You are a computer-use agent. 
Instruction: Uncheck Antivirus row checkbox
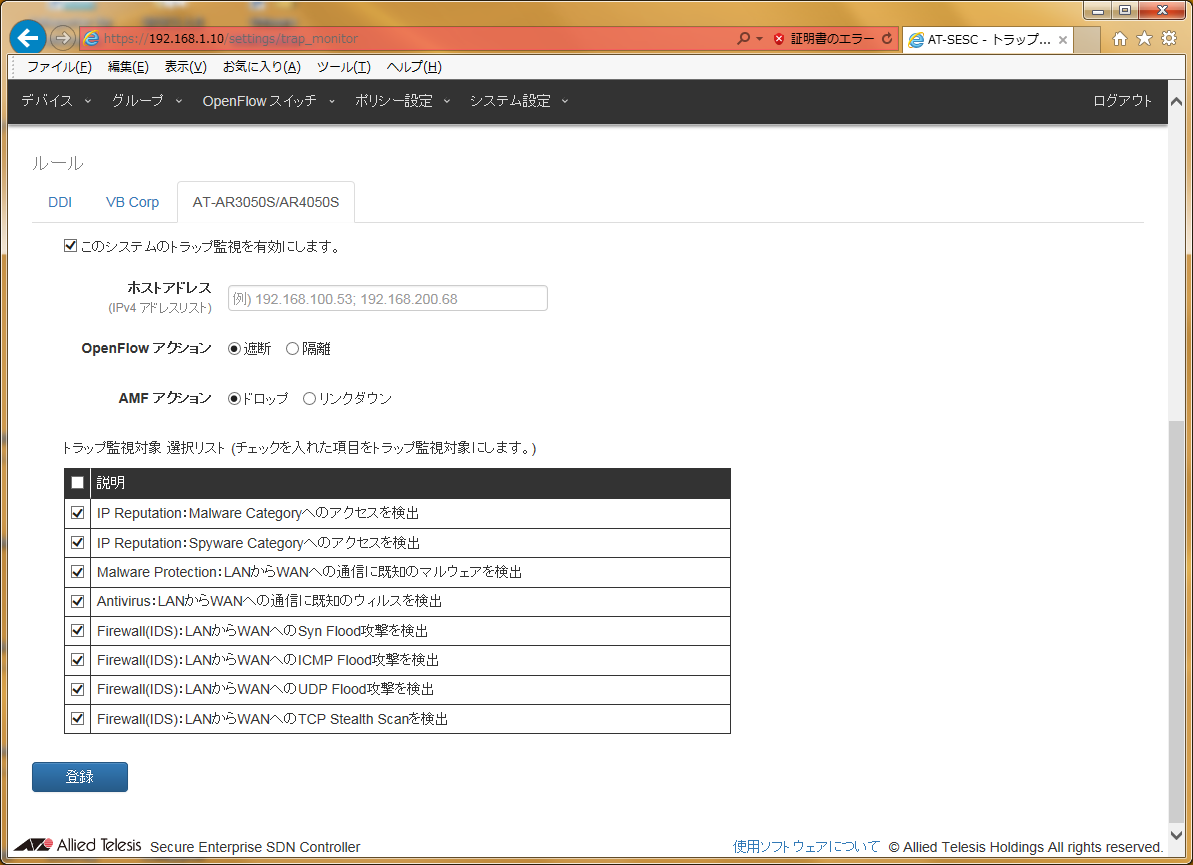point(78,601)
